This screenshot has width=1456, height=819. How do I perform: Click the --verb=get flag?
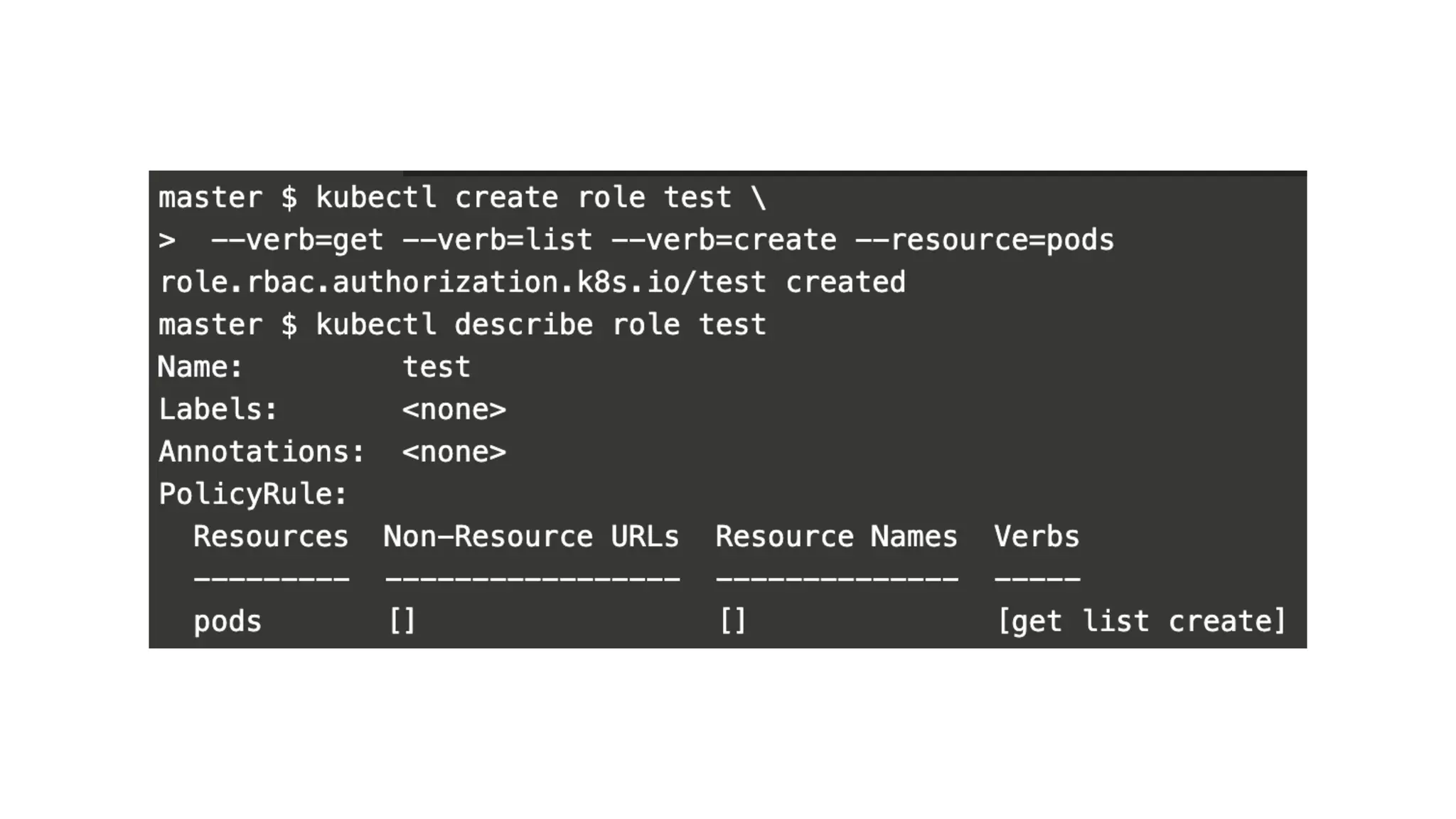296,240
